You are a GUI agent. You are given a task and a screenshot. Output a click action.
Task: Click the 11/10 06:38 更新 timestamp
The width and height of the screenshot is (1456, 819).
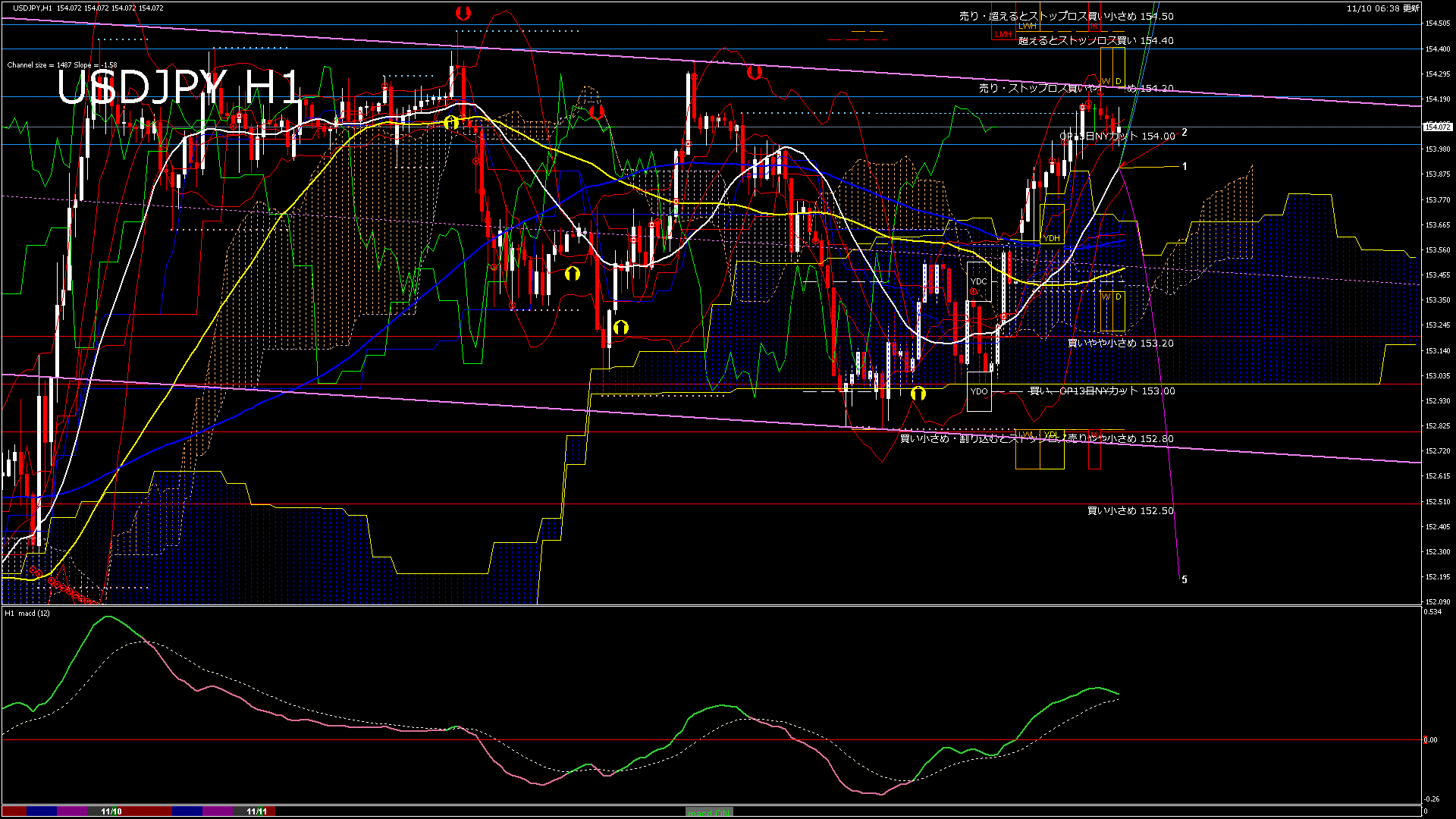1382,8
